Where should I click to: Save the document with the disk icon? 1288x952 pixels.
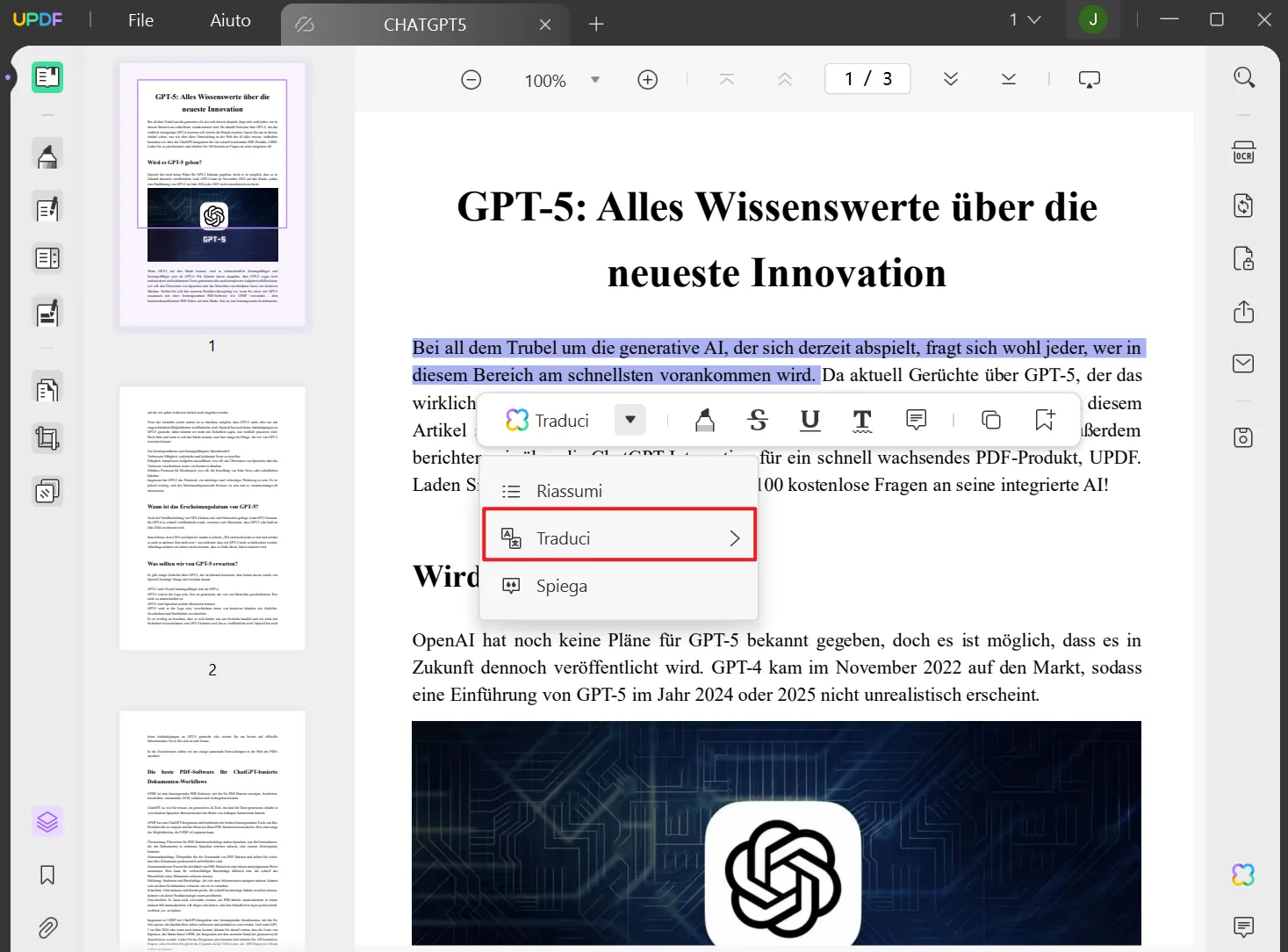tap(1243, 437)
